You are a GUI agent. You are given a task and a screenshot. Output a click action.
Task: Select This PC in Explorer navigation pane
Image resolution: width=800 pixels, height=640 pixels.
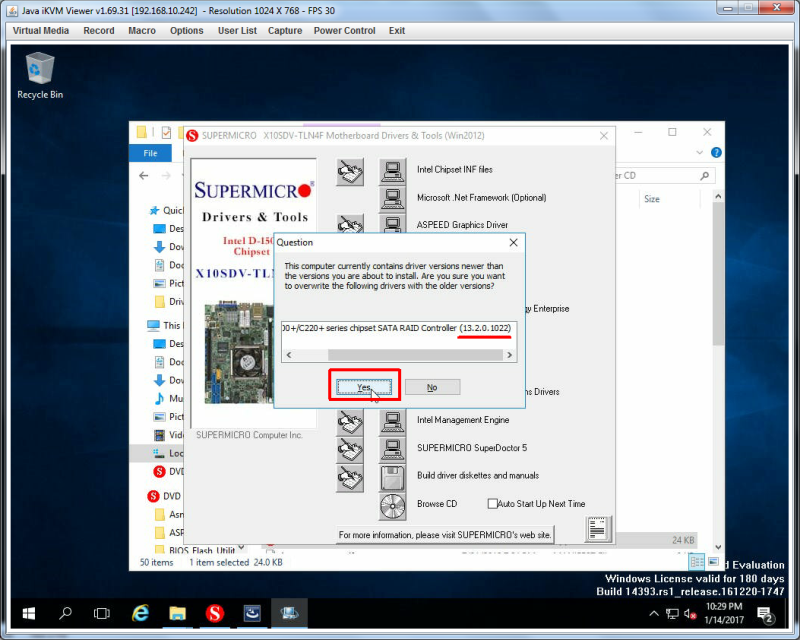click(165, 325)
